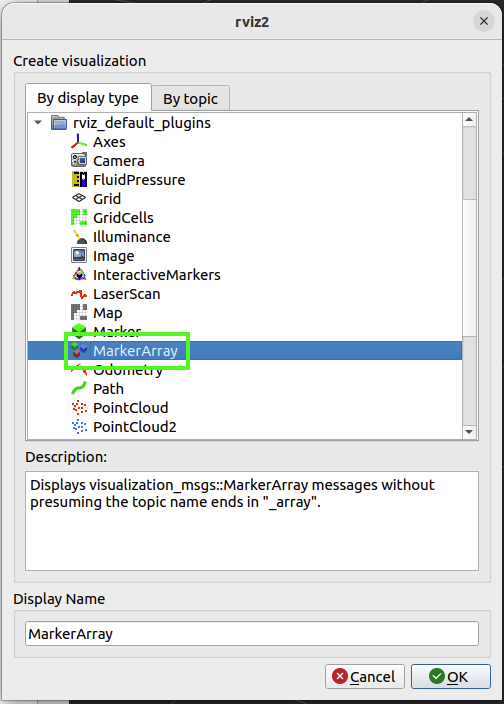This screenshot has width=504, height=704.
Task: Dismiss dialog with Cancel button
Action: [x=364, y=676]
